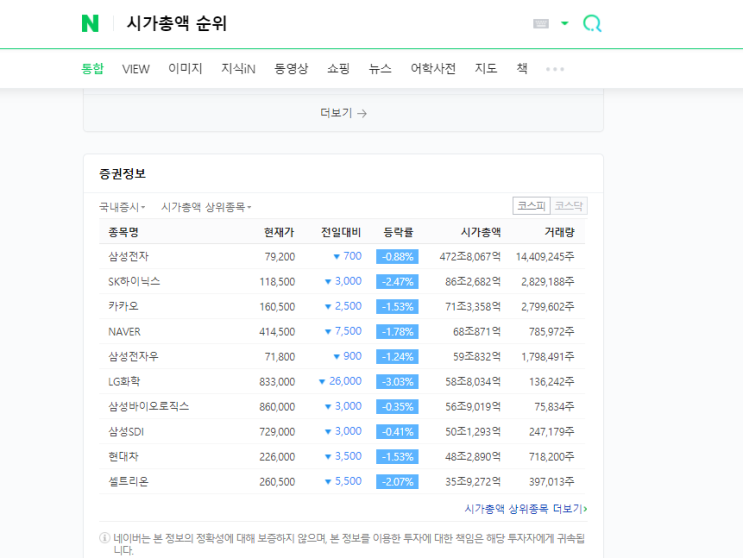Click the 등락률 column header
The width and height of the screenshot is (743, 558).
point(398,232)
